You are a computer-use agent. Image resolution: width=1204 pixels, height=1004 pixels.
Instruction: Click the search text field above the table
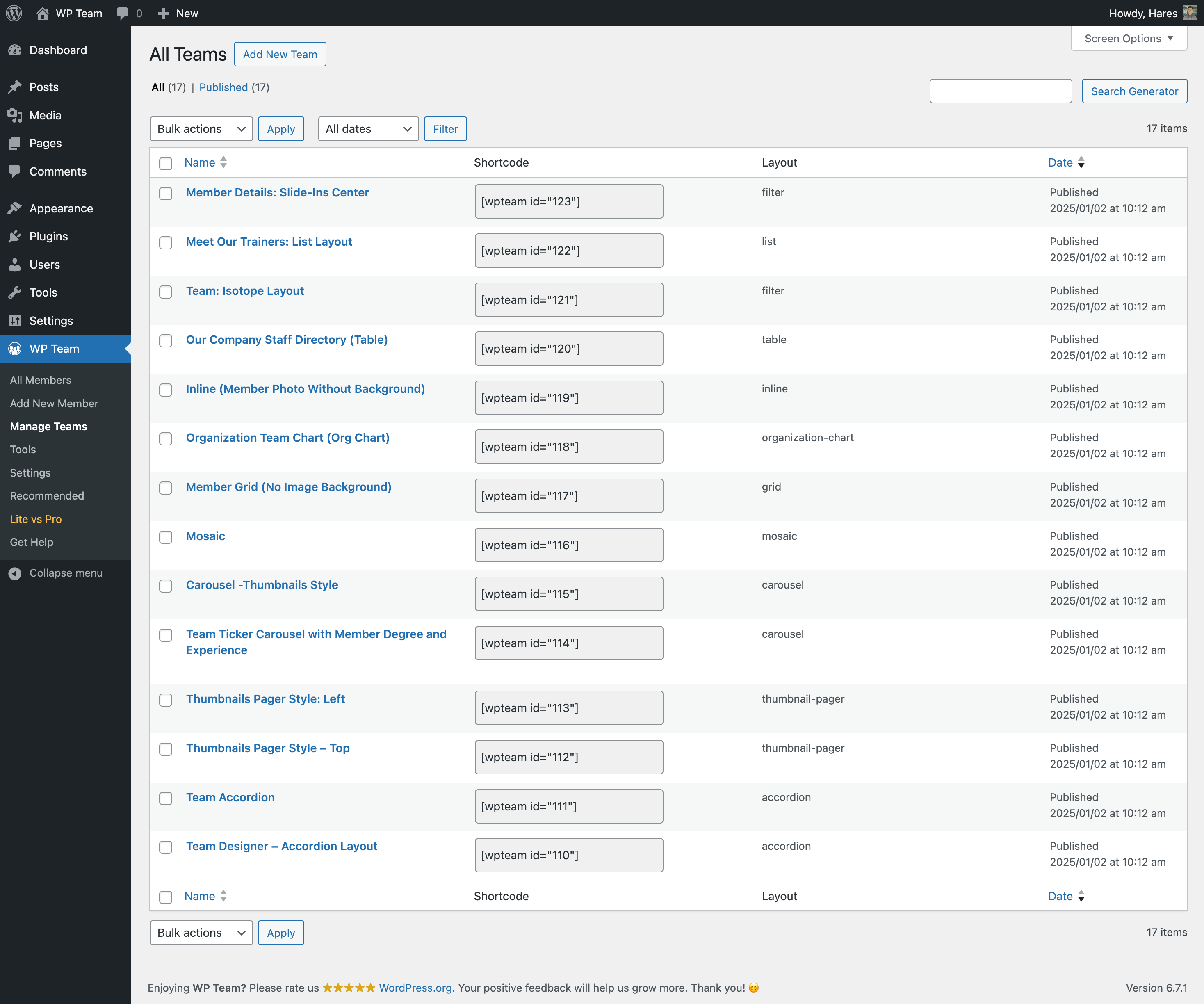1000,91
